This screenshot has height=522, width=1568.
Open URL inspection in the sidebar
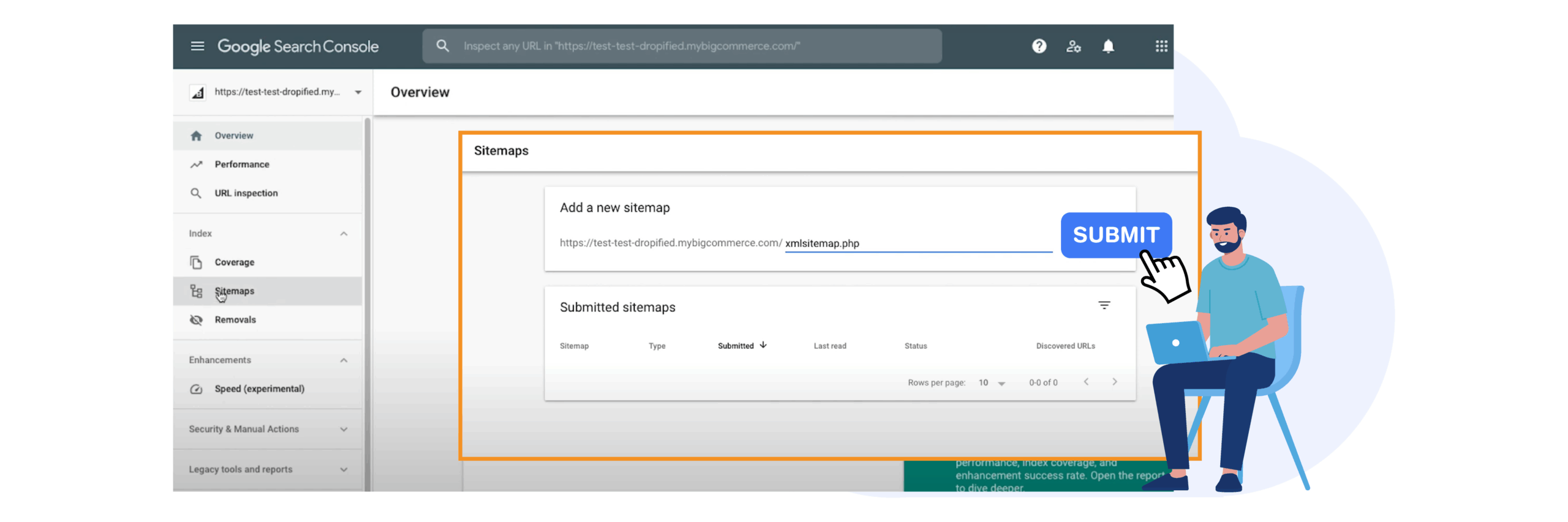coord(268,193)
